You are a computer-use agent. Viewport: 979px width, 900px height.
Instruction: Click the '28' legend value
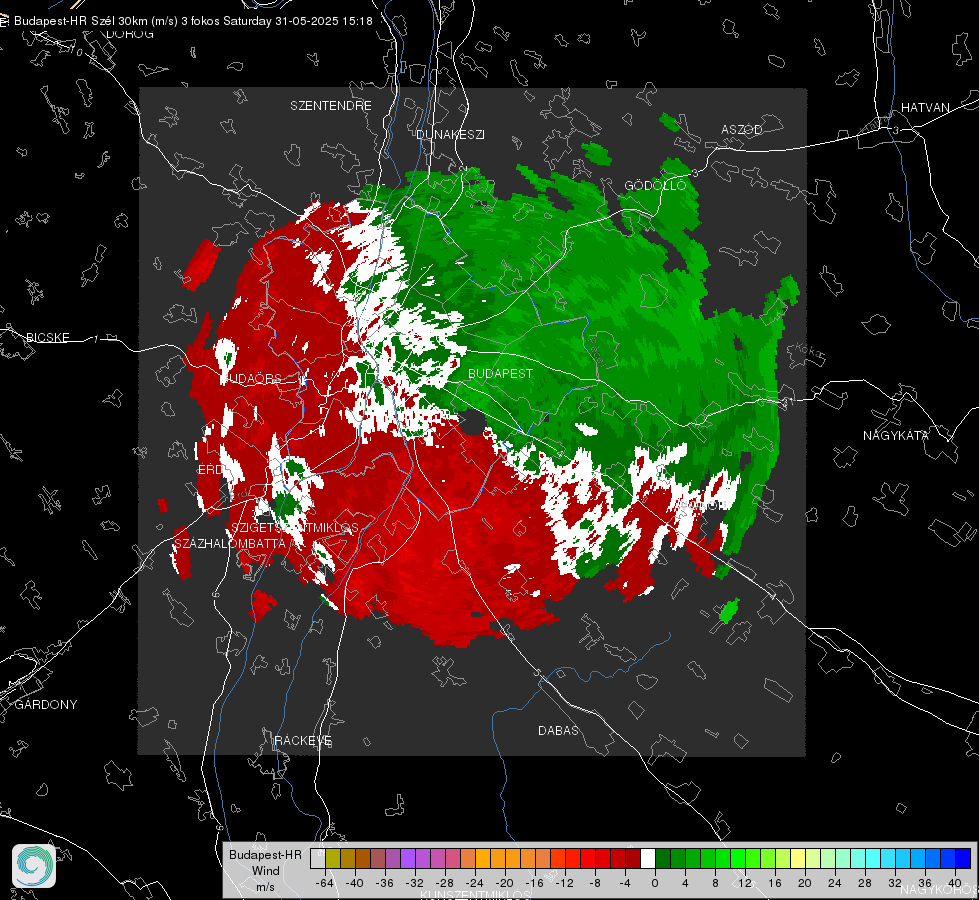(865, 883)
